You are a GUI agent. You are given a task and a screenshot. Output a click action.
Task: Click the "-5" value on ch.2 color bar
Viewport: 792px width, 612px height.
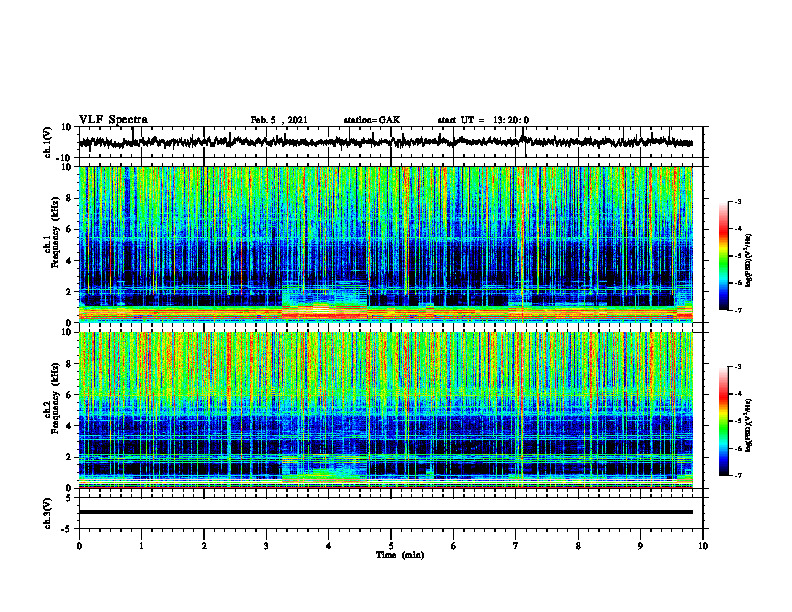(x=738, y=421)
